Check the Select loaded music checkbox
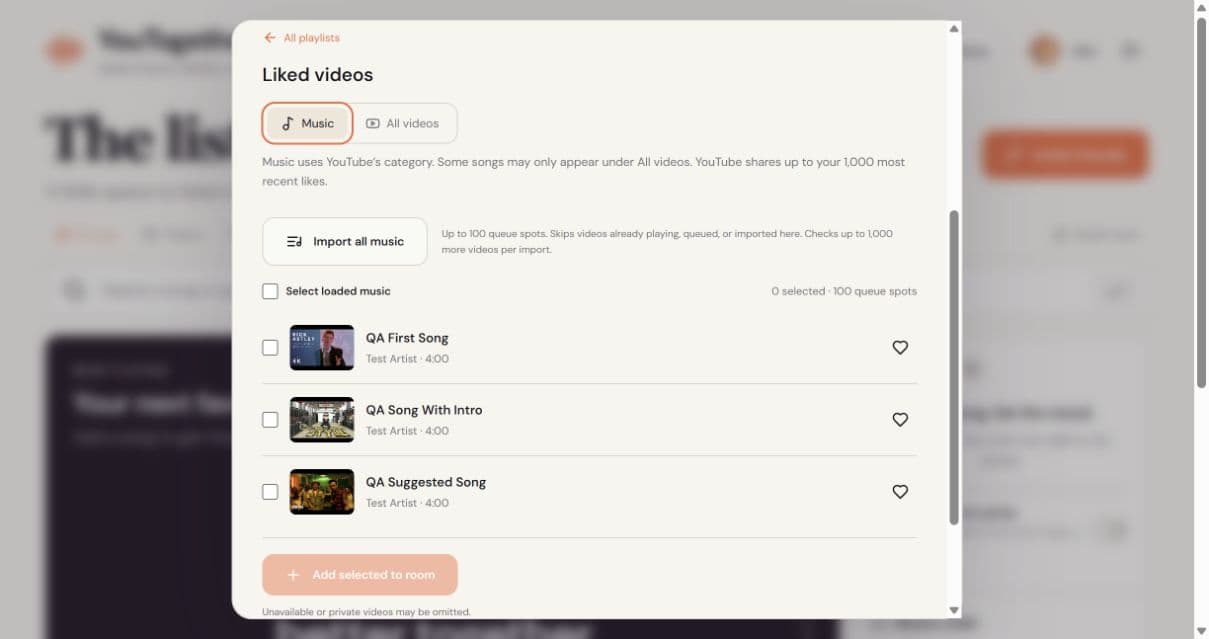 (x=270, y=291)
